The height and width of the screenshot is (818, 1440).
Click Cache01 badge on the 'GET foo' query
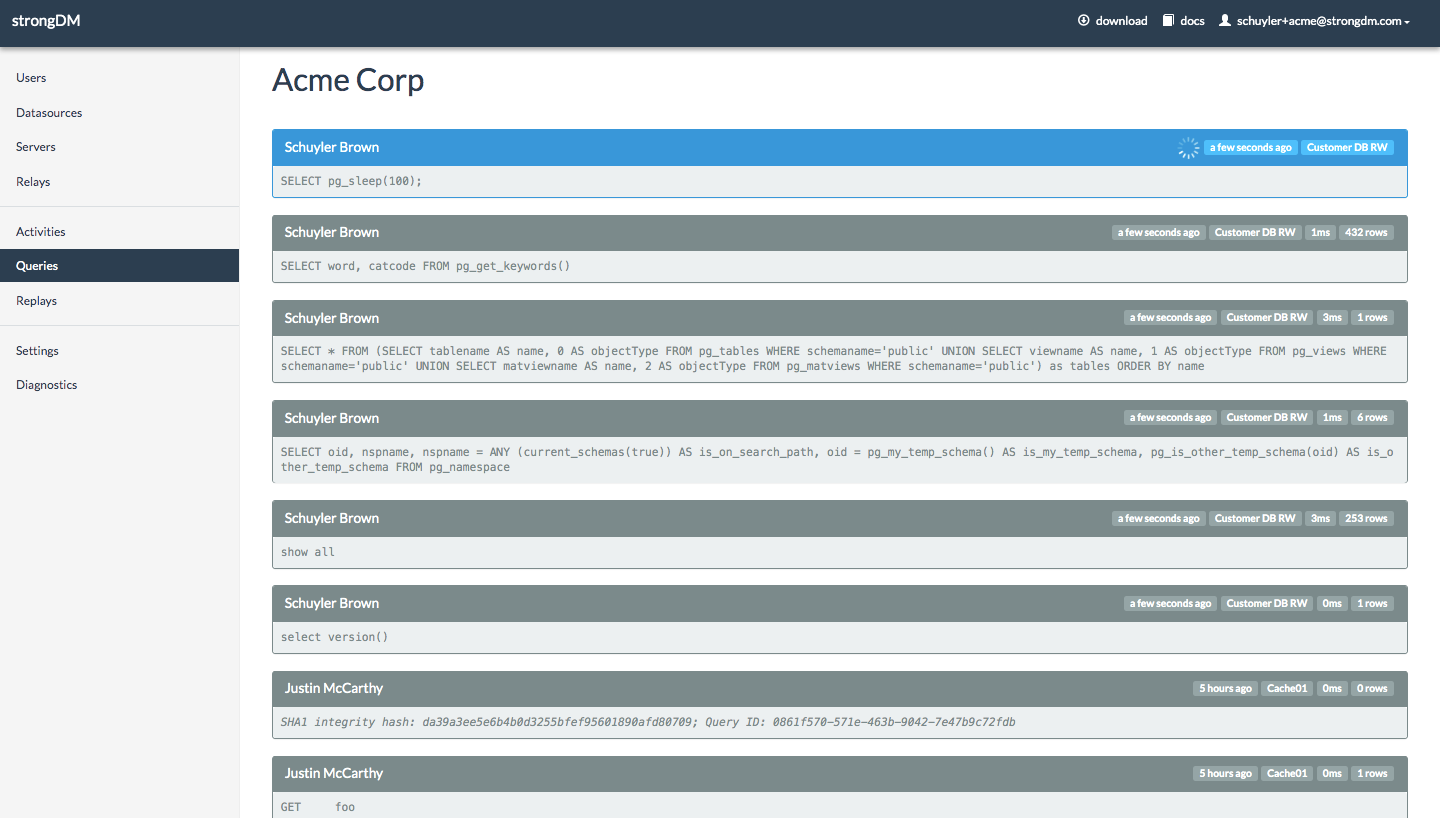(x=1287, y=774)
